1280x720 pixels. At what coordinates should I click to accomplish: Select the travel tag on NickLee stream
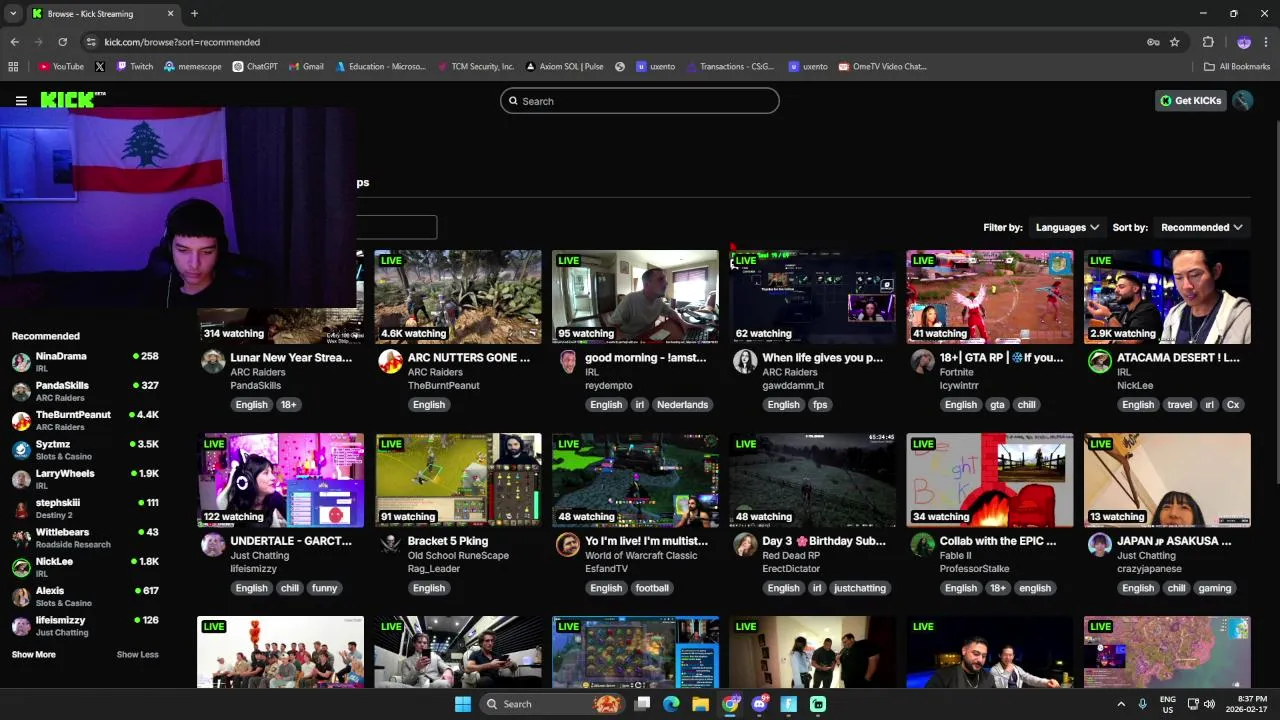click(1180, 405)
